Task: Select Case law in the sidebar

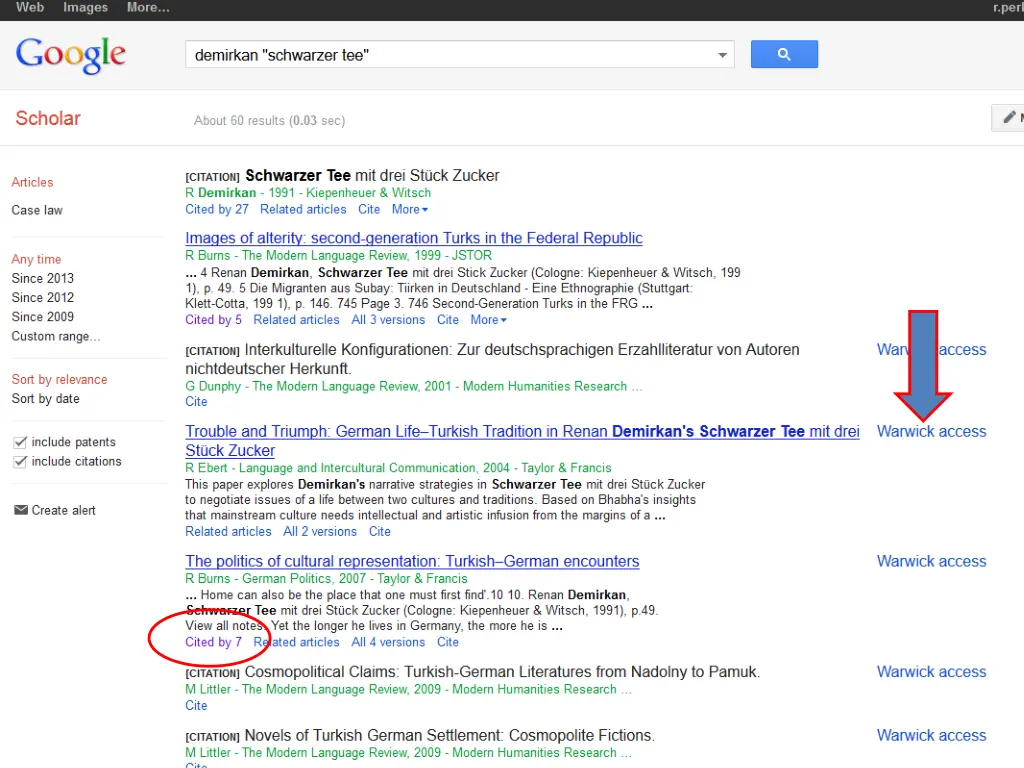Action: 37,210
